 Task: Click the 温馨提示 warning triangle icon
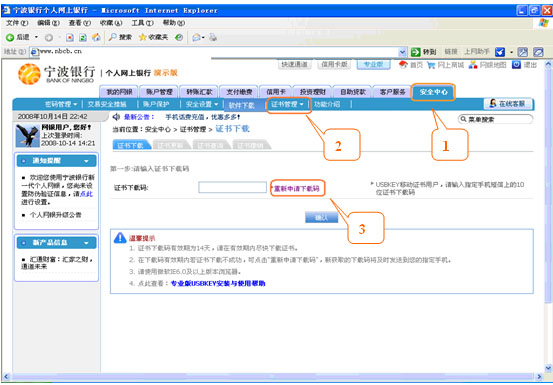coord(120,238)
